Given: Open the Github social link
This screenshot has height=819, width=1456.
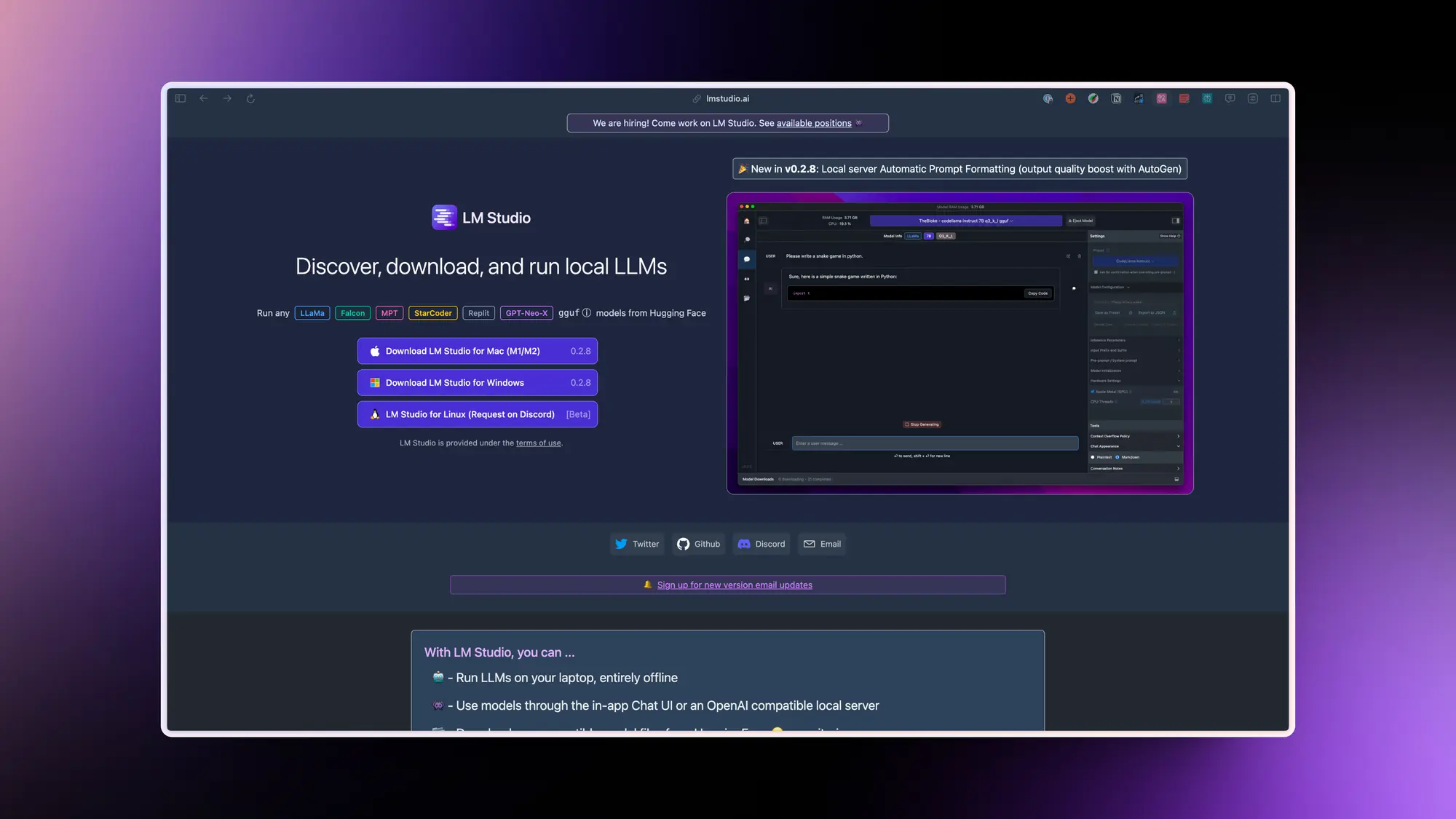Looking at the screenshot, I should (x=699, y=544).
